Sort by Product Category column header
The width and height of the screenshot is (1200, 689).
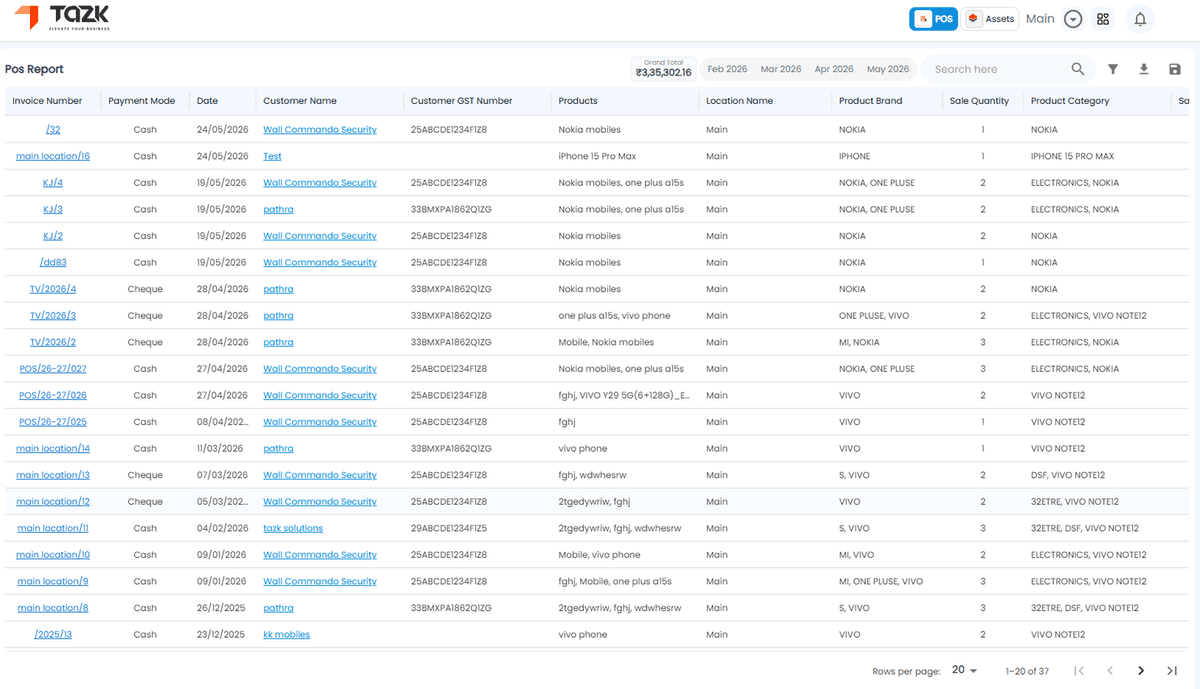click(x=1070, y=101)
